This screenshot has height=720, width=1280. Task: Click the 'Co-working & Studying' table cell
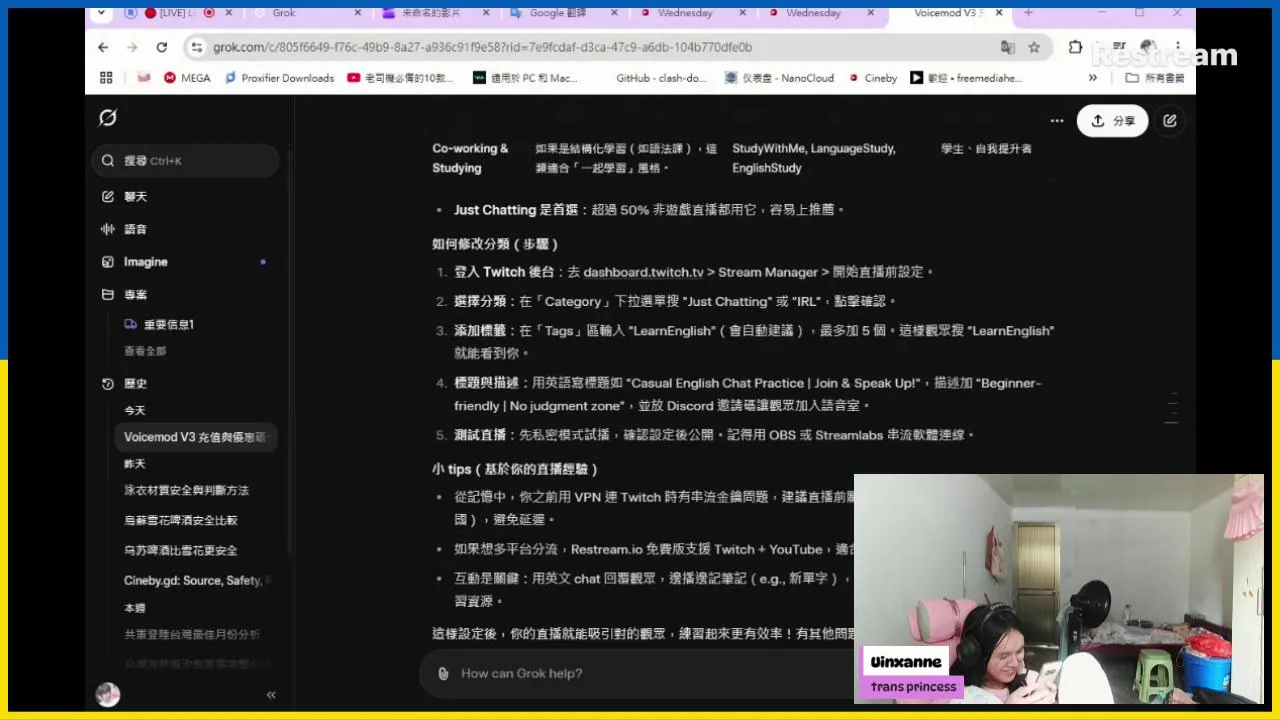470,158
